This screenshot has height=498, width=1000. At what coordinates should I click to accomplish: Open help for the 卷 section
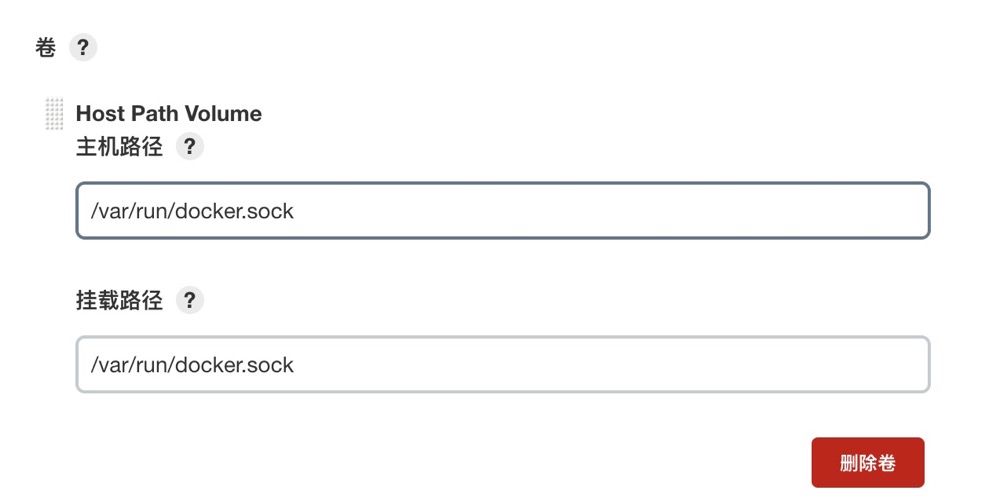[83, 47]
